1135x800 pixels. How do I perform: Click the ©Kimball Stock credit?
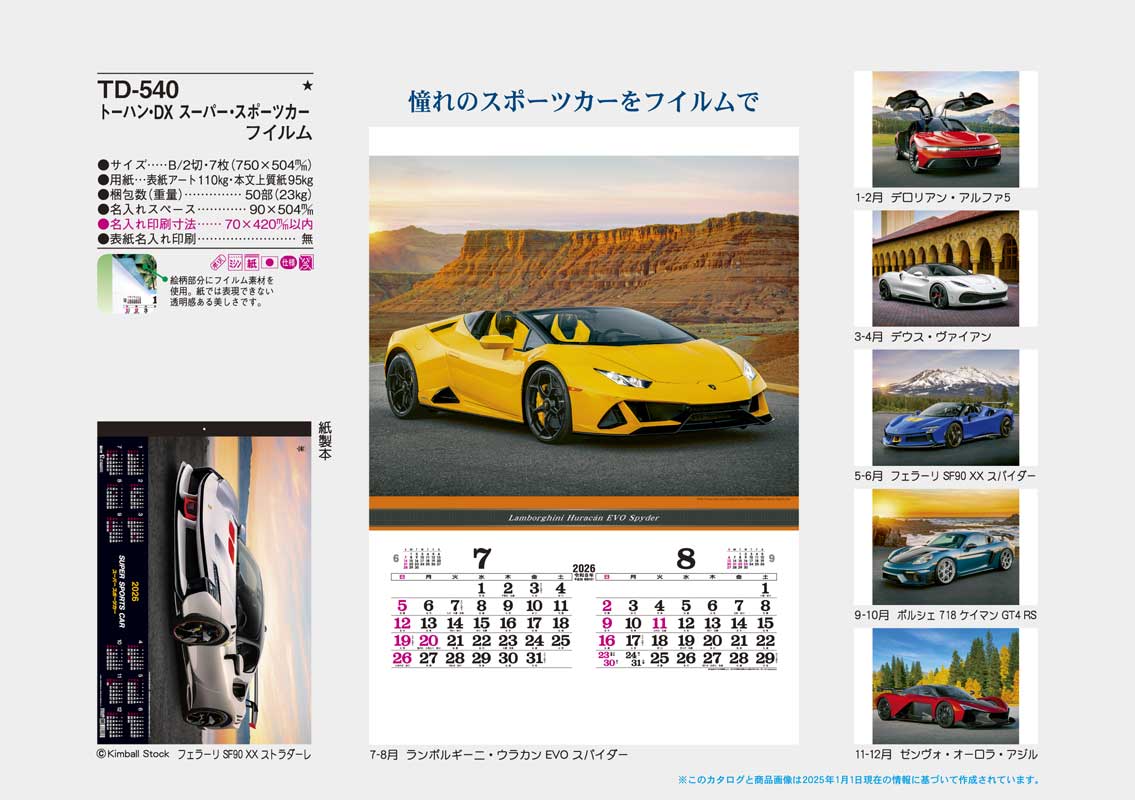(133, 754)
